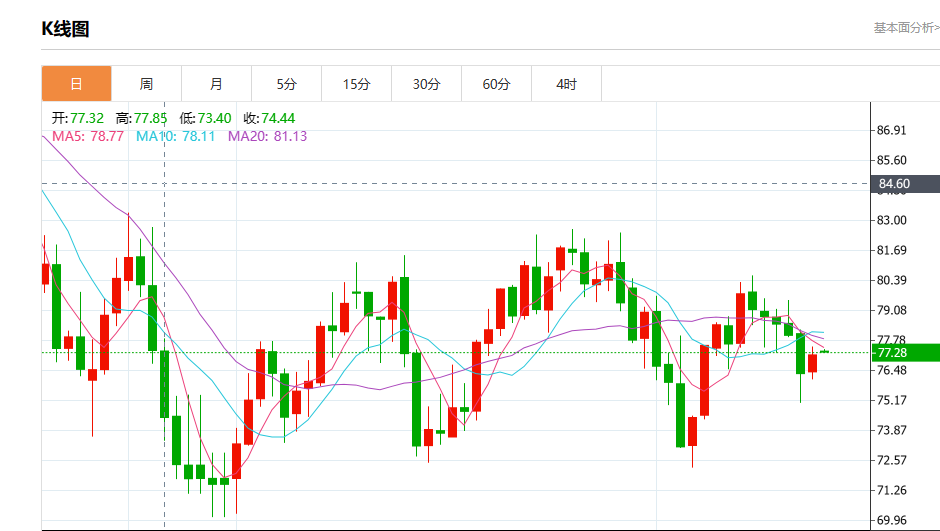
Task: Switch to the 4时 chart tab
Action: pos(566,84)
